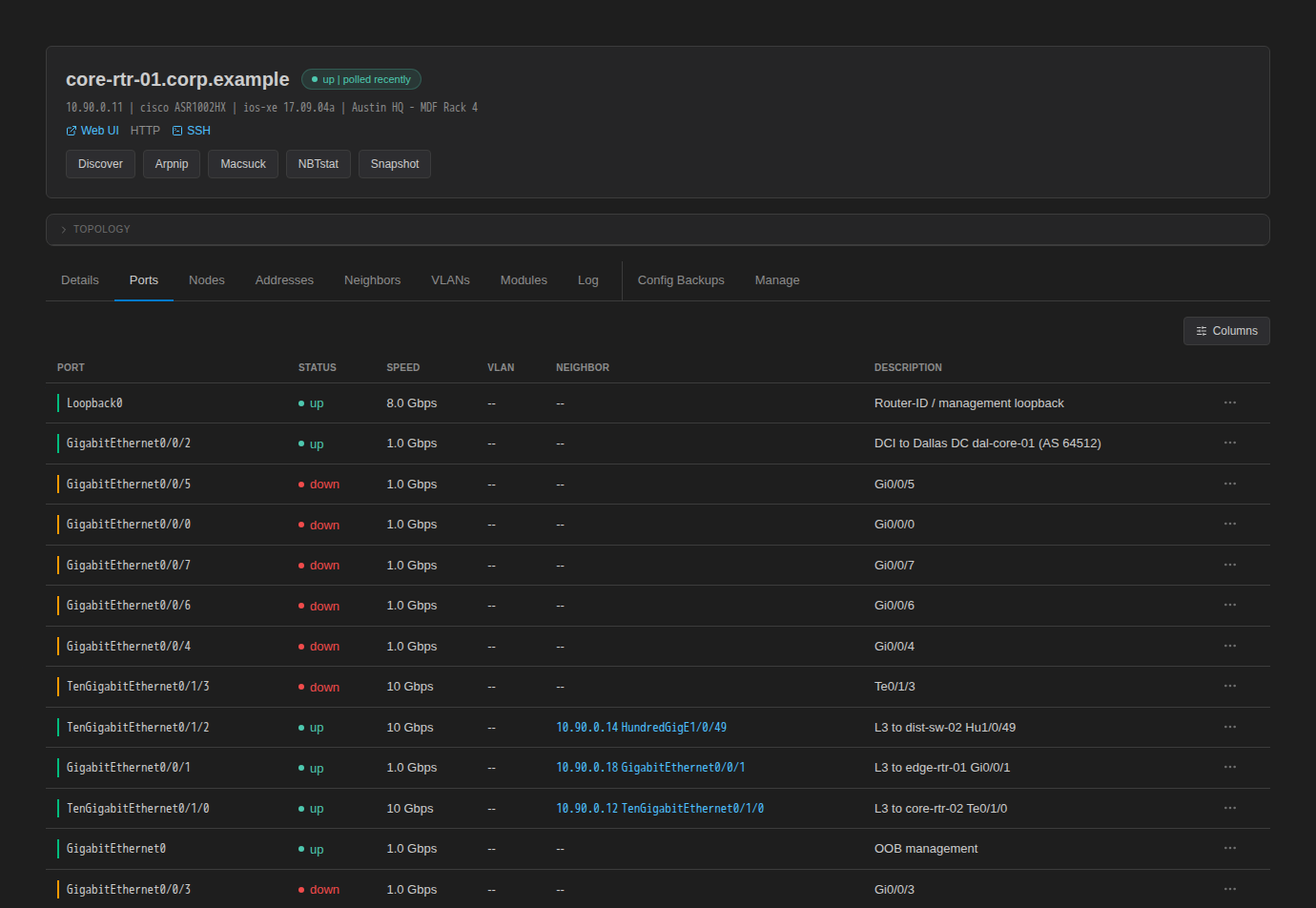Sort by the VLAN column header
This screenshot has height=908, width=1316.
(x=501, y=367)
